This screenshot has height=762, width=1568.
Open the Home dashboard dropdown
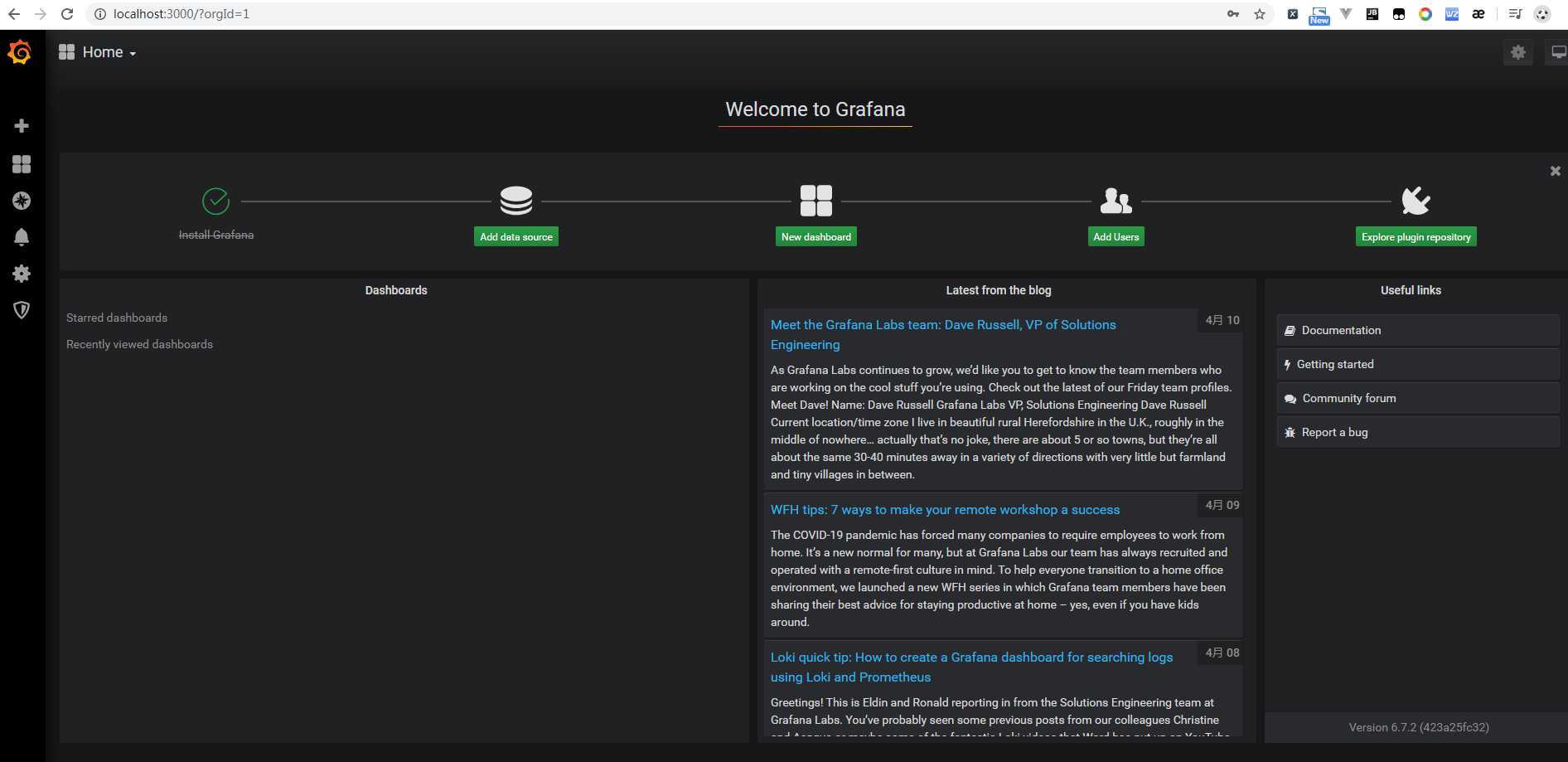click(x=98, y=52)
